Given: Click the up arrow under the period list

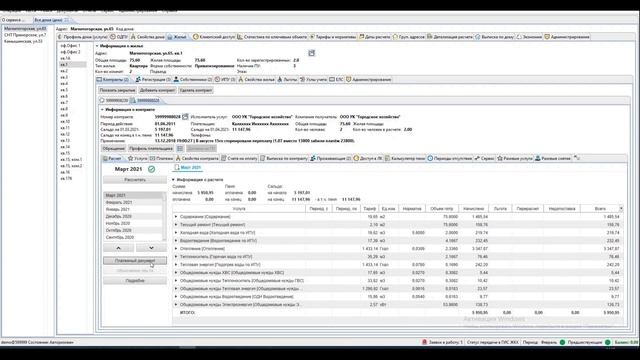Looking at the screenshot, I should click(118, 248).
